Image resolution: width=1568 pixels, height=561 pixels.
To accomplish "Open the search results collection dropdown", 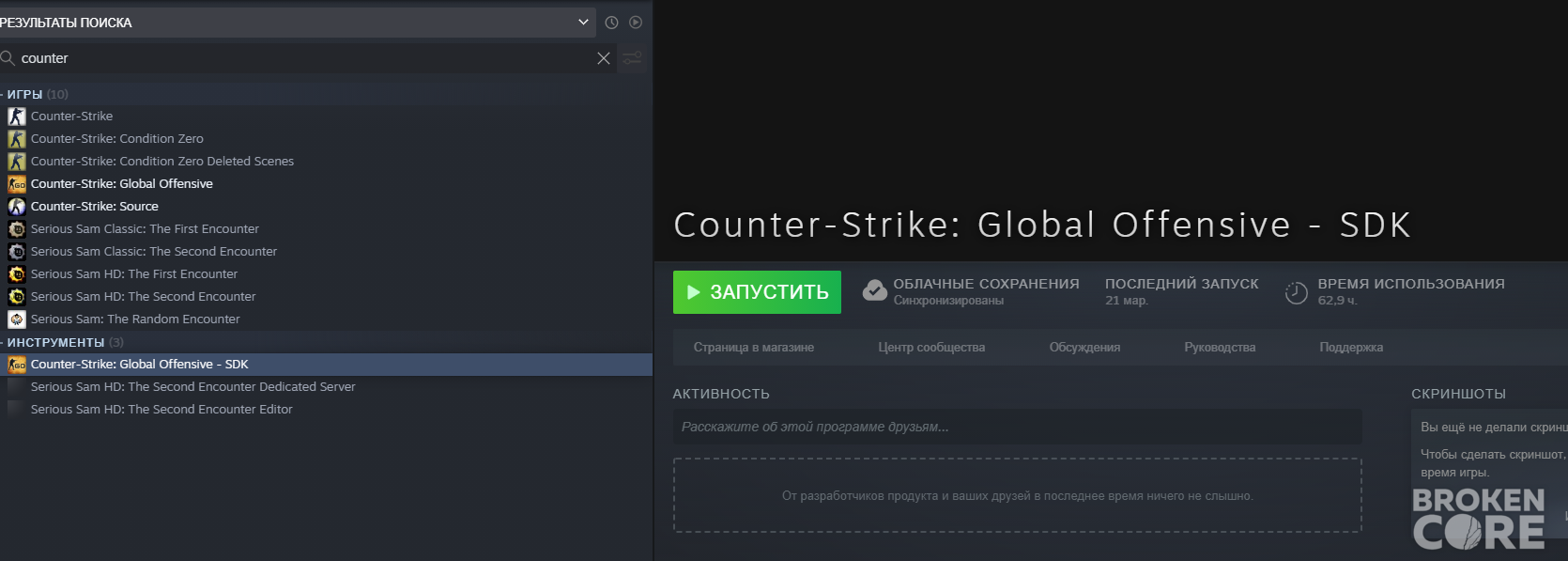I will coord(298,23).
